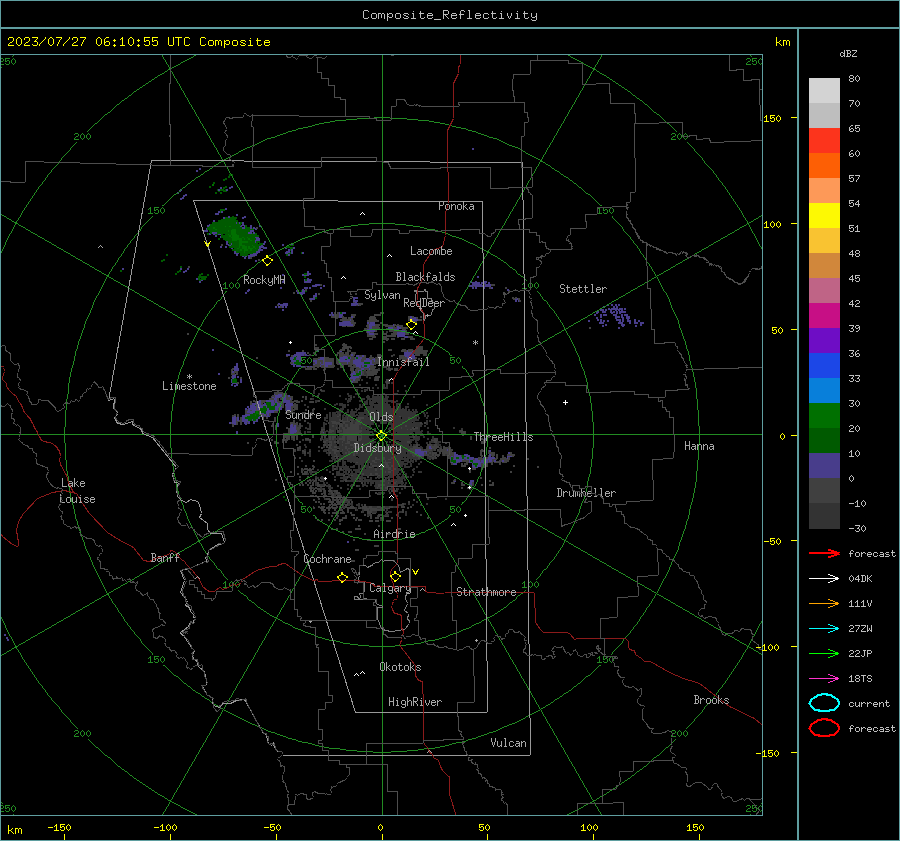Viewport: 900px width, 841px height.
Task: Click the red forecast ellipse icon
Action: [x=824, y=728]
